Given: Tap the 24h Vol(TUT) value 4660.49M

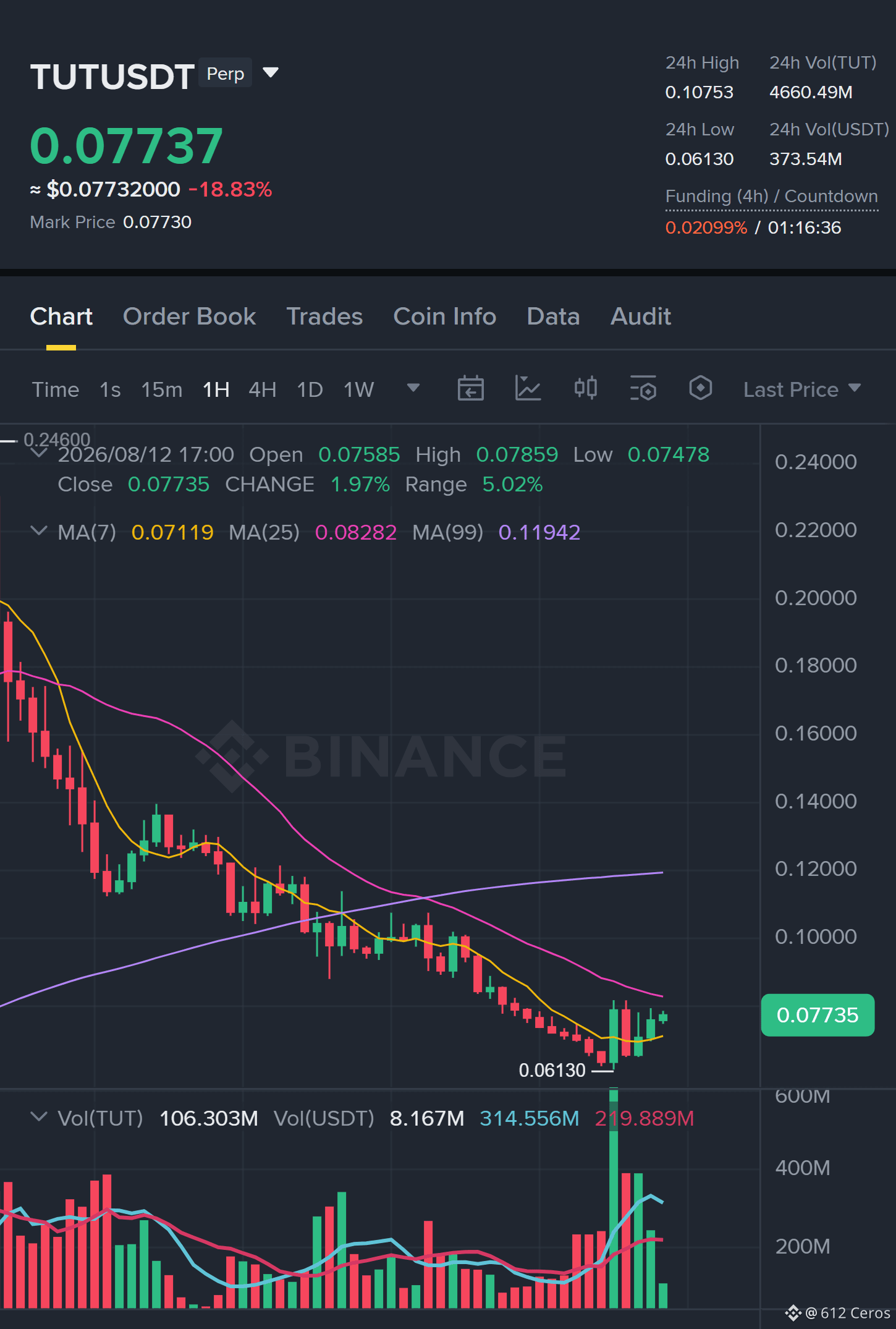Looking at the screenshot, I should pos(811,92).
